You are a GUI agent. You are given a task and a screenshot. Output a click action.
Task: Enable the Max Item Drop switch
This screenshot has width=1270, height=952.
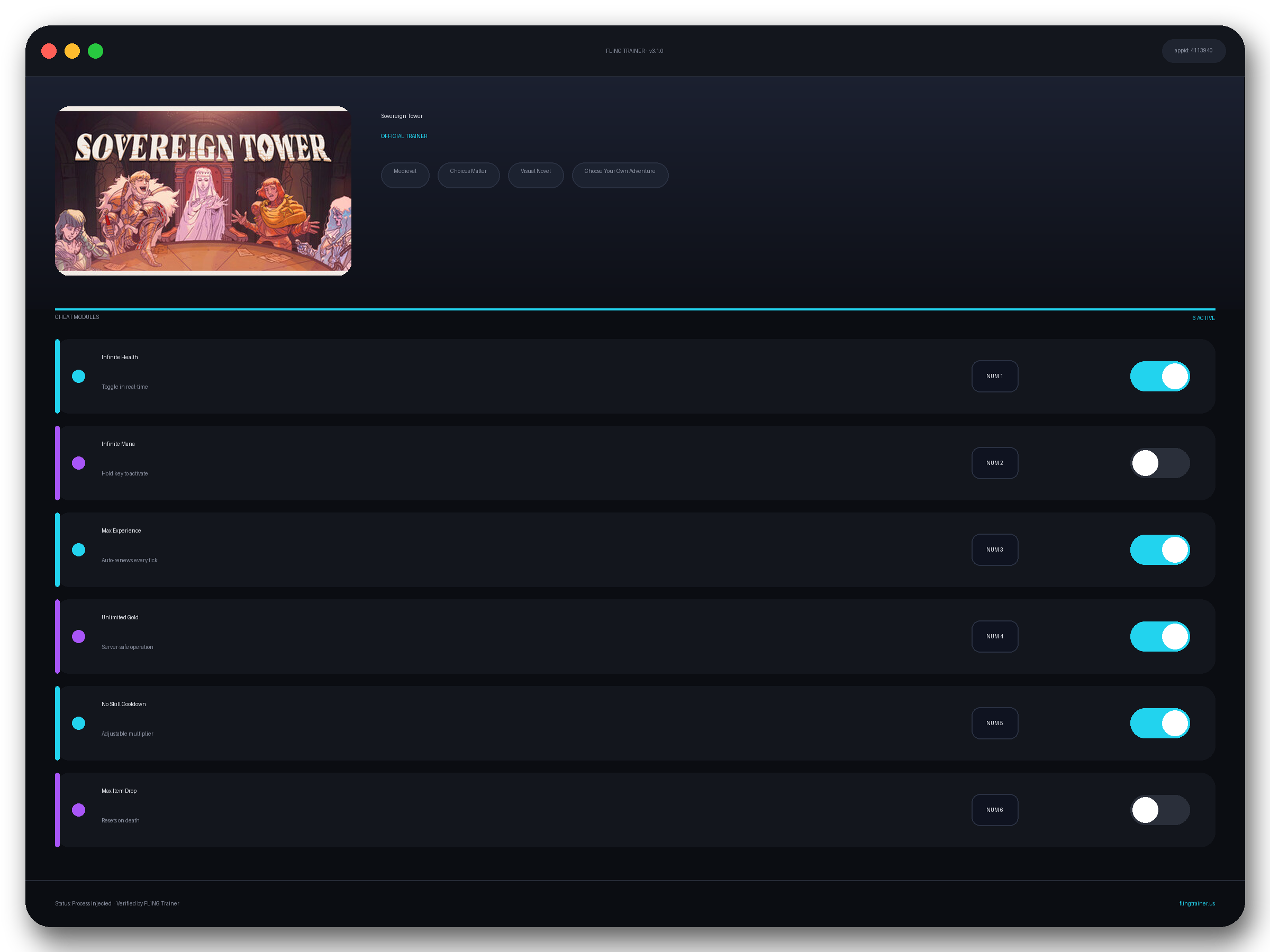(1160, 810)
